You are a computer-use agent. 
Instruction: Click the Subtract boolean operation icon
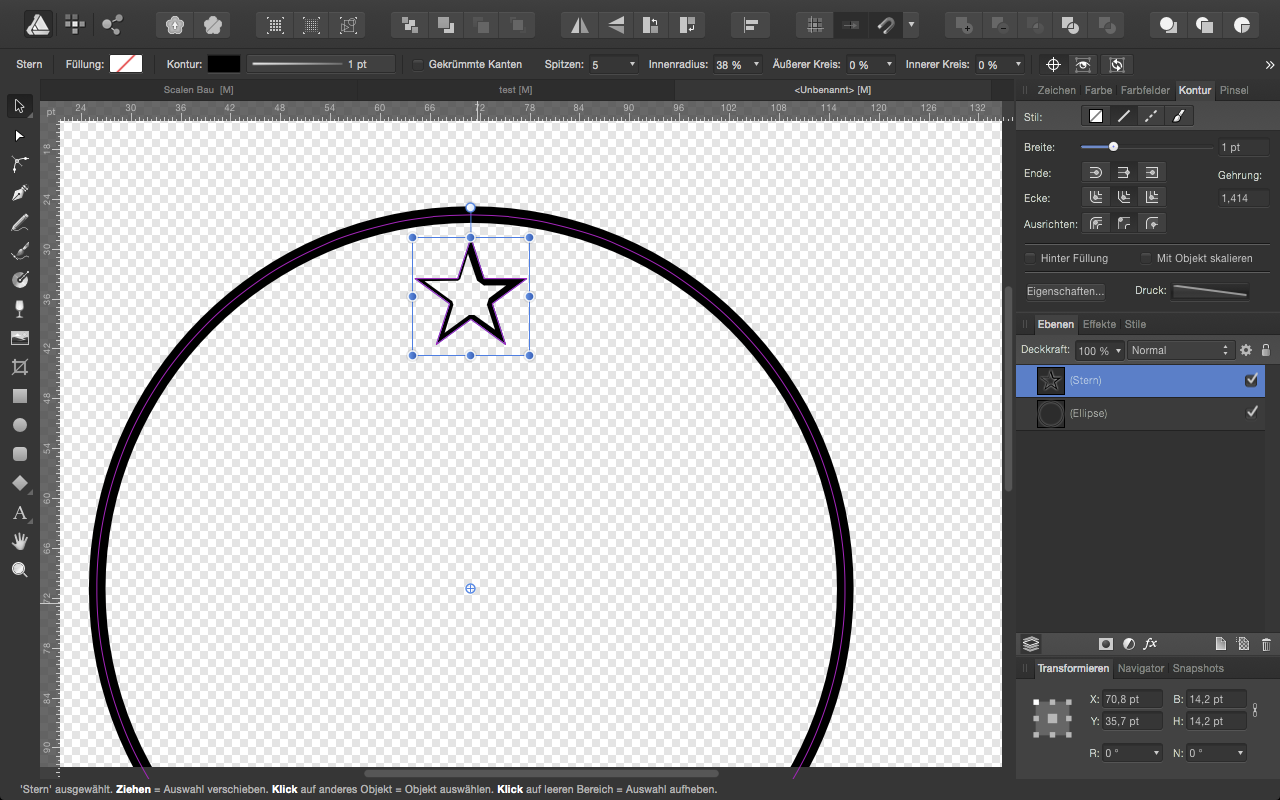998,24
